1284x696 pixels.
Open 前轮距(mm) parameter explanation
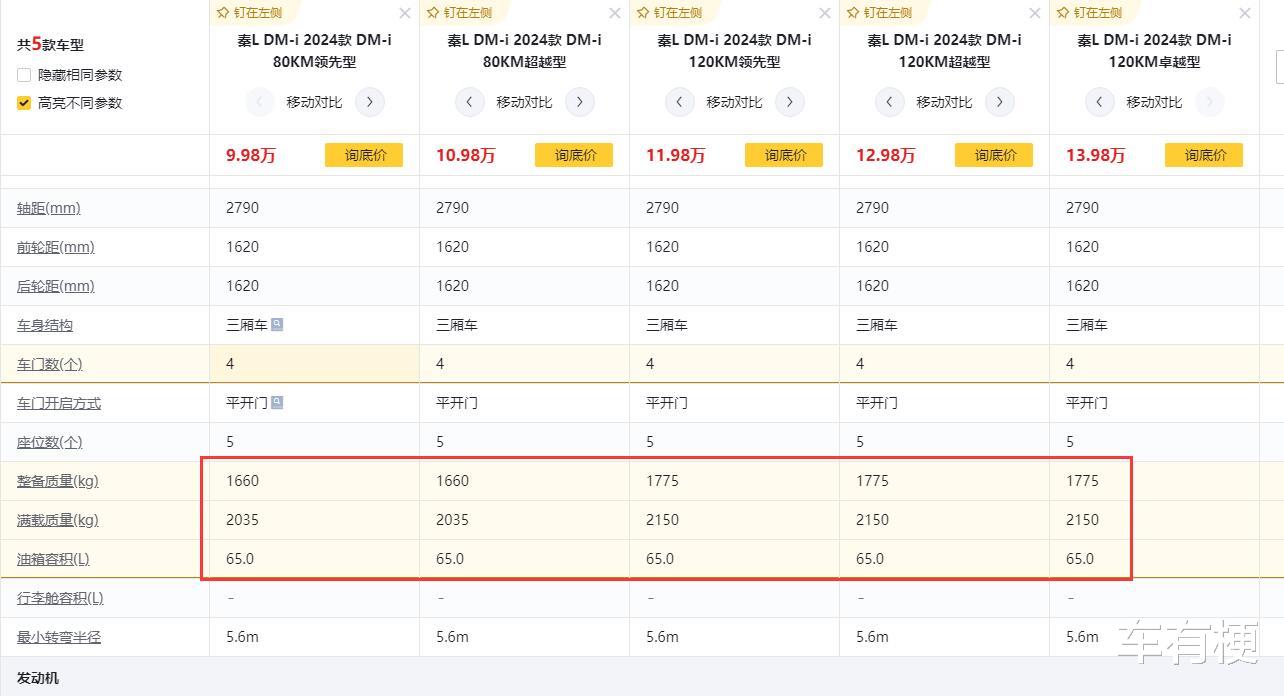pos(56,247)
